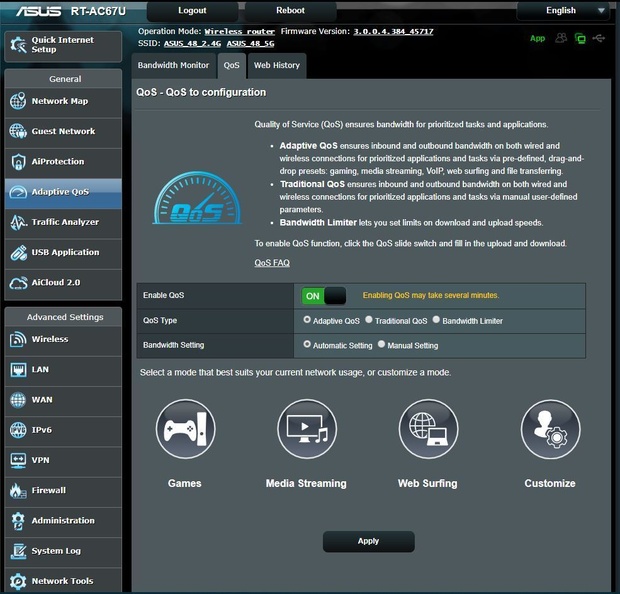Open the AiProtection shield icon
This screenshot has height=594, width=620.
[x=18, y=162]
